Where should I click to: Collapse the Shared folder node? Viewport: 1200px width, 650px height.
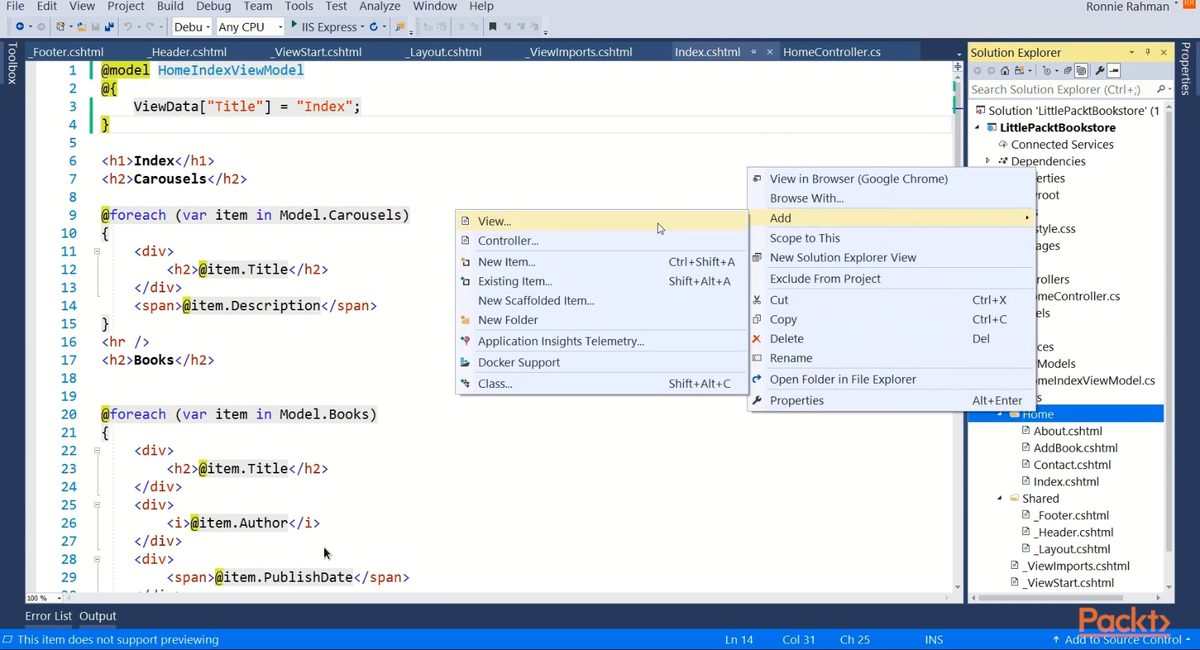tap(1000, 498)
